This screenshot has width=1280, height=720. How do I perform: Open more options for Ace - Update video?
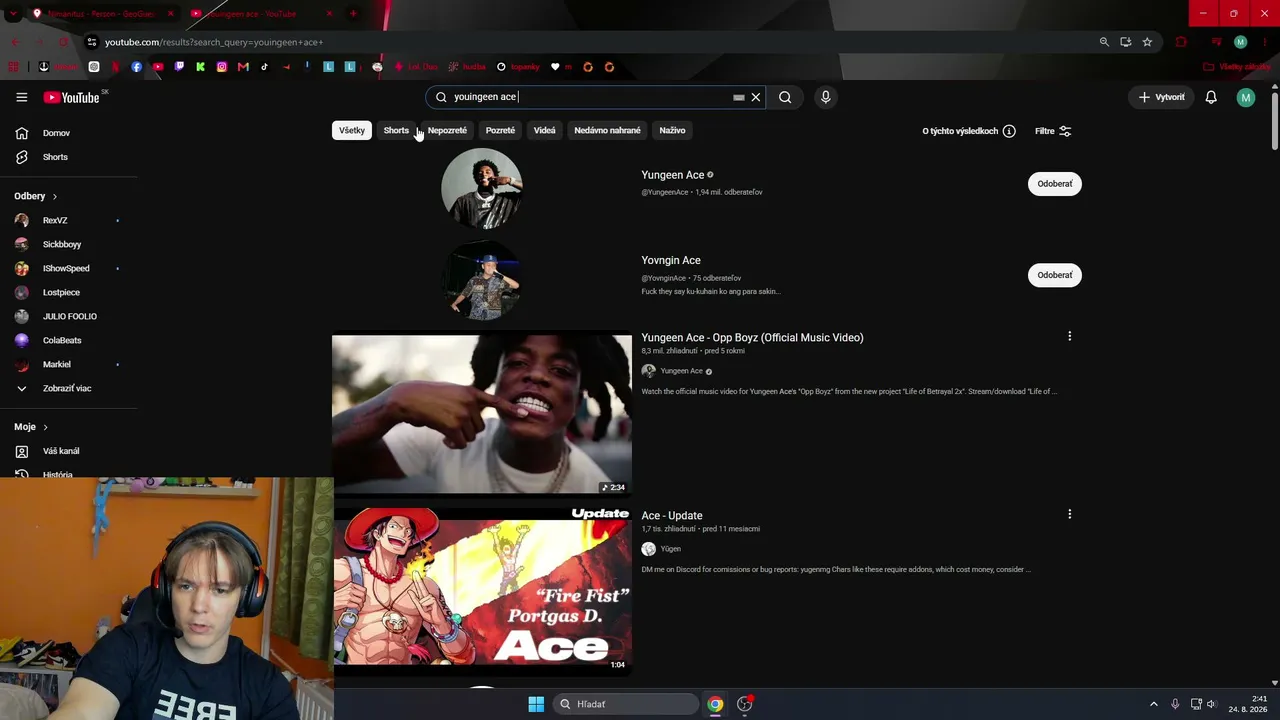click(1069, 514)
